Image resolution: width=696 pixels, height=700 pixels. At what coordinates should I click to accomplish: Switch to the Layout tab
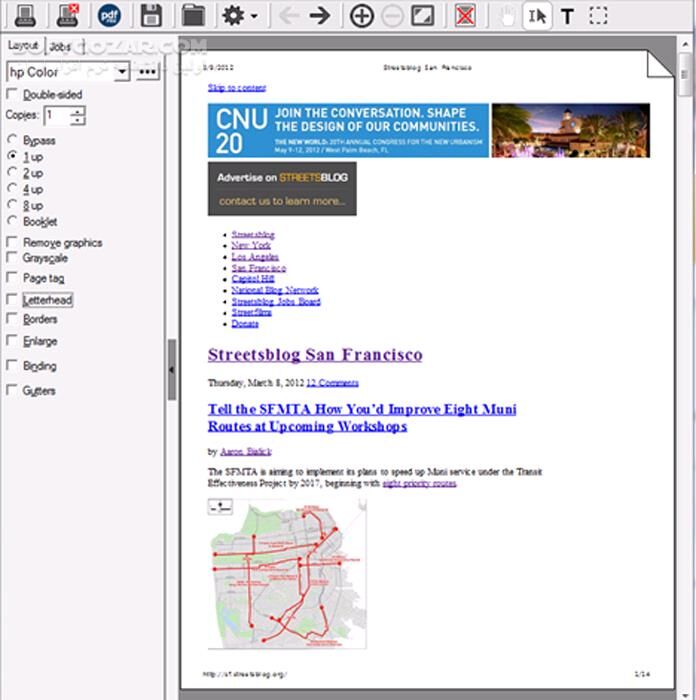(22, 46)
